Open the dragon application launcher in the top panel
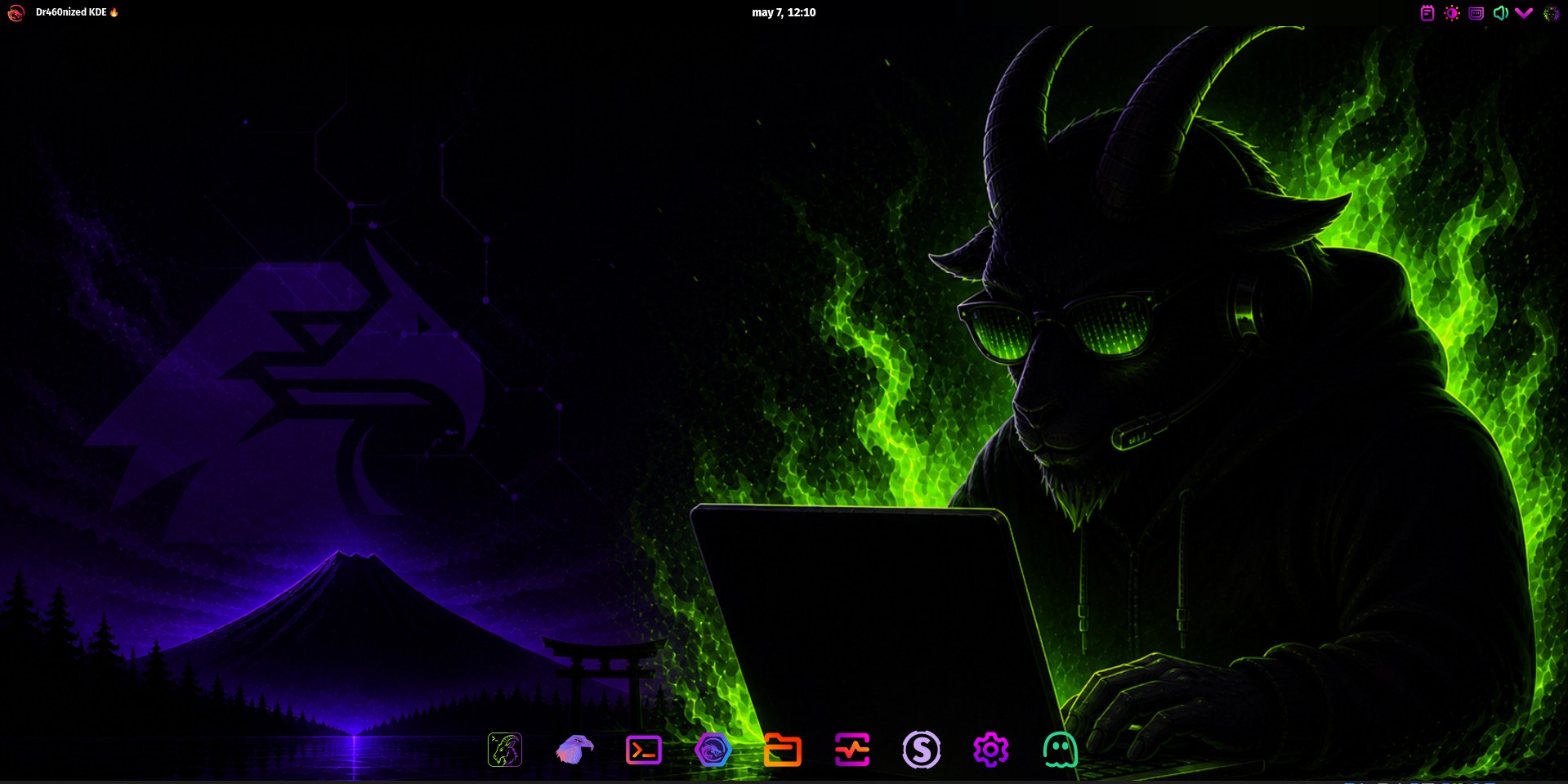Viewport: 1568px width, 784px height. coord(16,13)
